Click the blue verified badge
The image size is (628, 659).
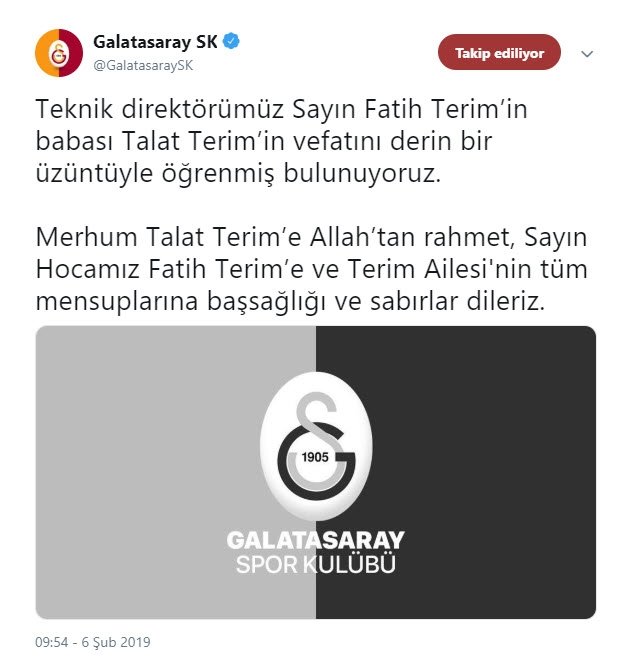[x=231, y=41]
